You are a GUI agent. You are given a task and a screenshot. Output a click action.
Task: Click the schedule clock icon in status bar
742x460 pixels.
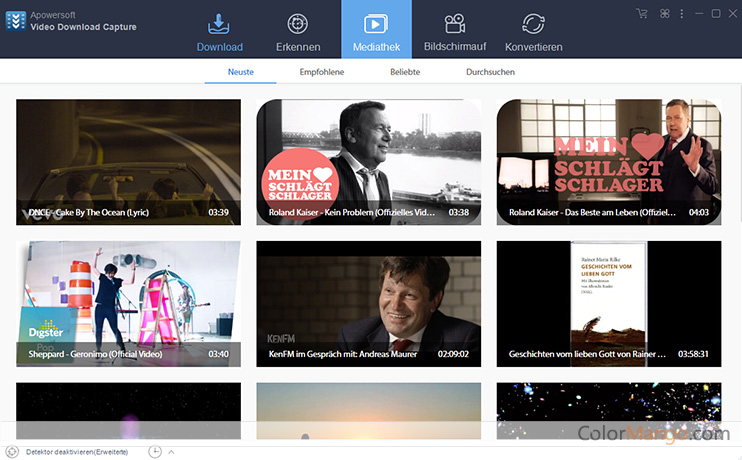pyautogui.click(x=155, y=451)
